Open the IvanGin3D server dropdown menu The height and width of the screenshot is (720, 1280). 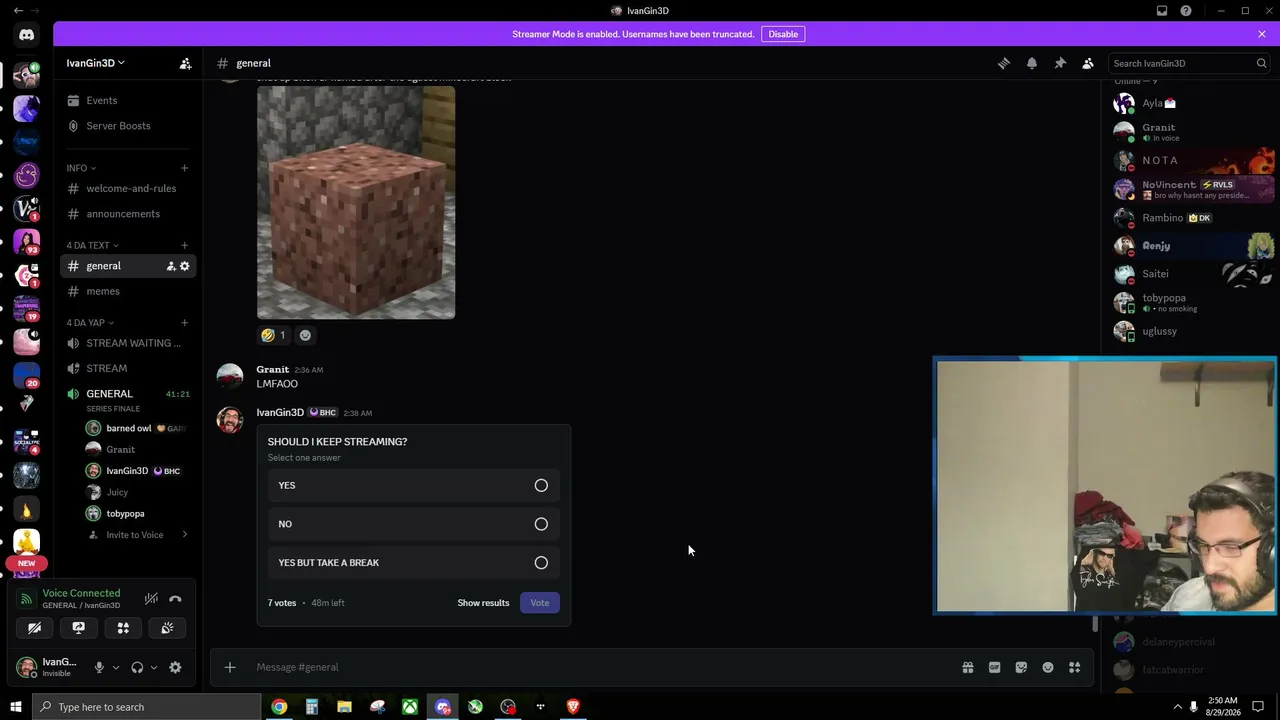pyautogui.click(x=96, y=63)
